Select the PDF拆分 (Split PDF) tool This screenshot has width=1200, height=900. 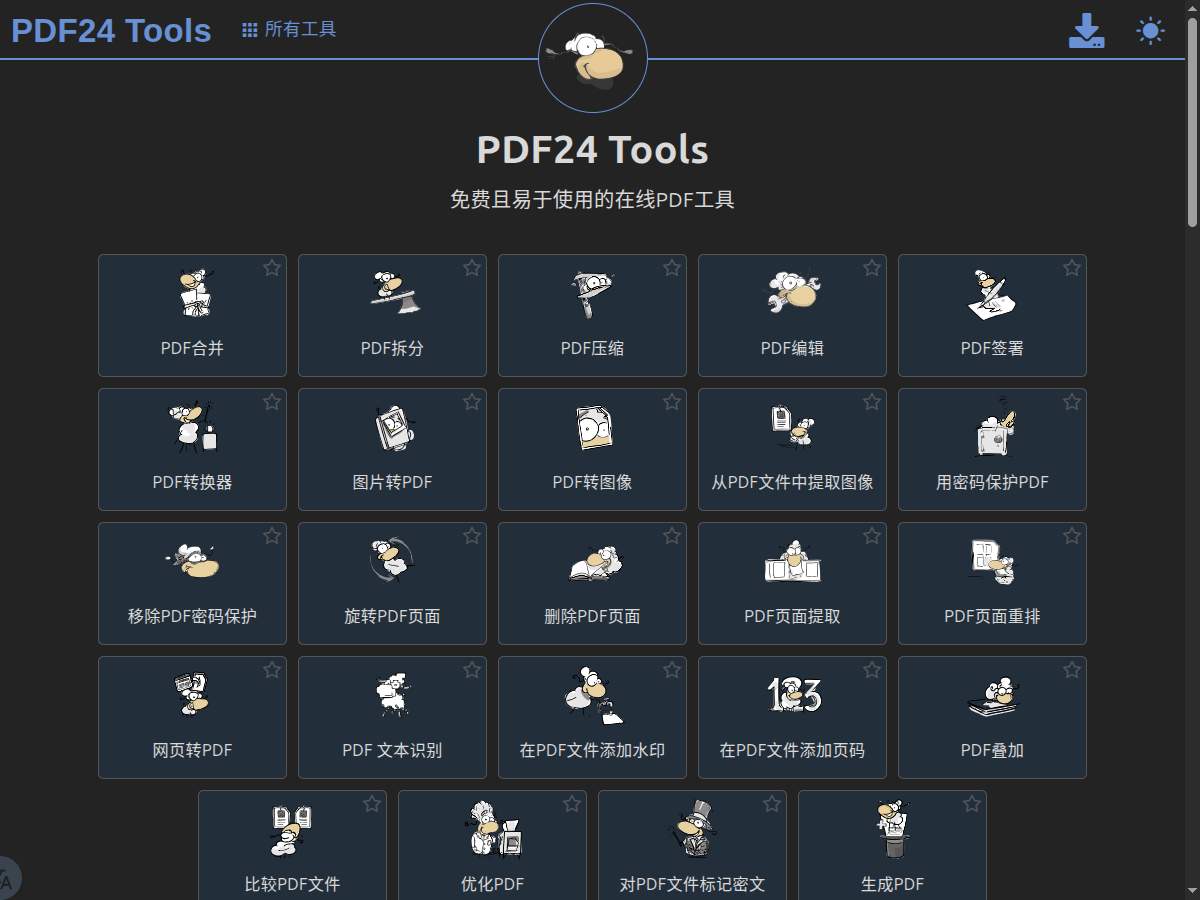pos(392,315)
